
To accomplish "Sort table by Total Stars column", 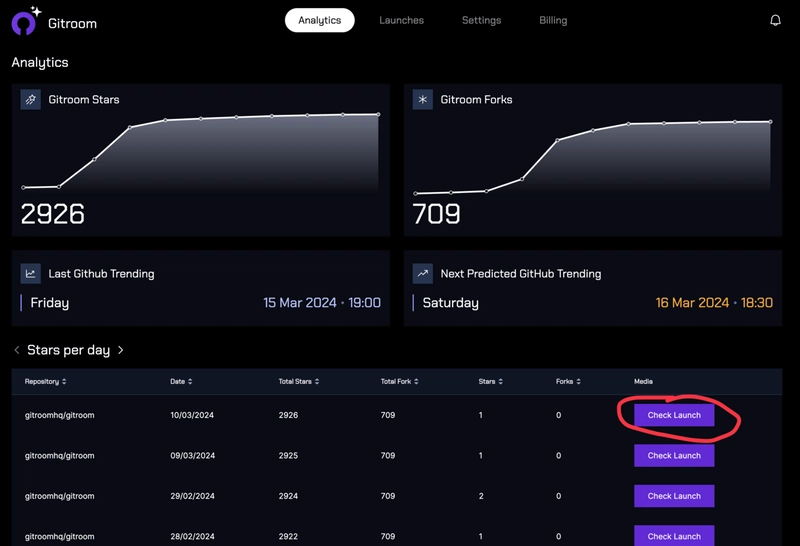I will tap(298, 381).
